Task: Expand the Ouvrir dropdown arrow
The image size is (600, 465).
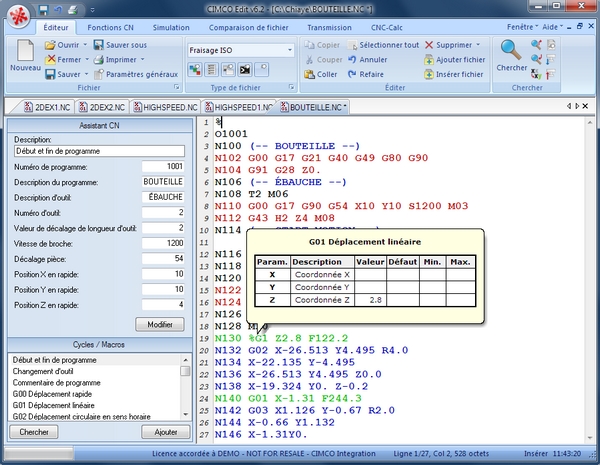Action: click(x=85, y=45)
